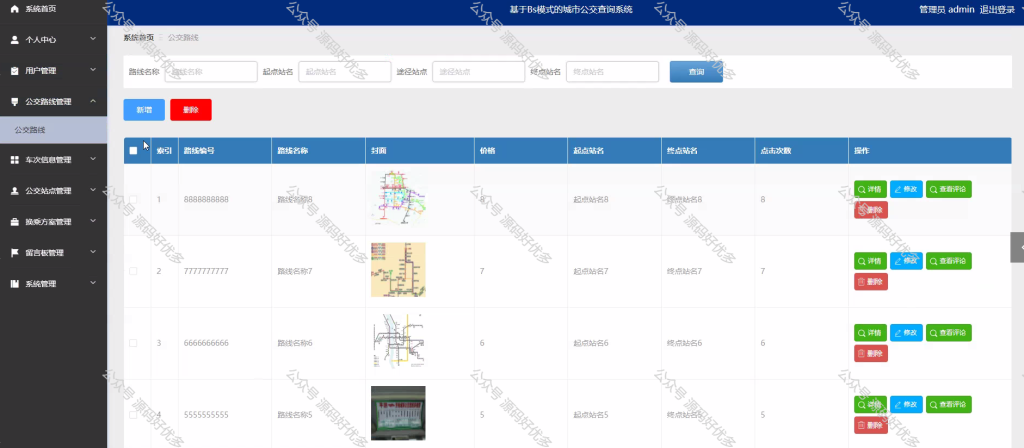The width and height of the screenshot is (1024, 448).
Task: Open the 系统首页 sidebar item
Action: click(x=54, y=9)
